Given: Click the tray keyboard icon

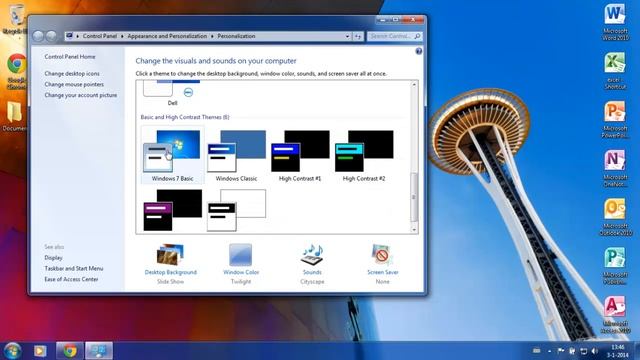Looking at the screenshot, I should (x=537, y=351).
